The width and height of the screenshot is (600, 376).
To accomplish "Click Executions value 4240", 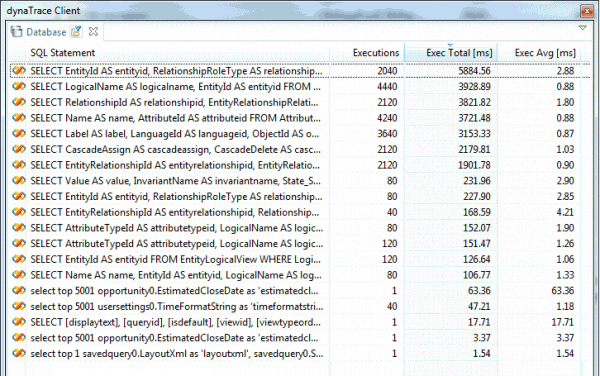I will 387,118.
